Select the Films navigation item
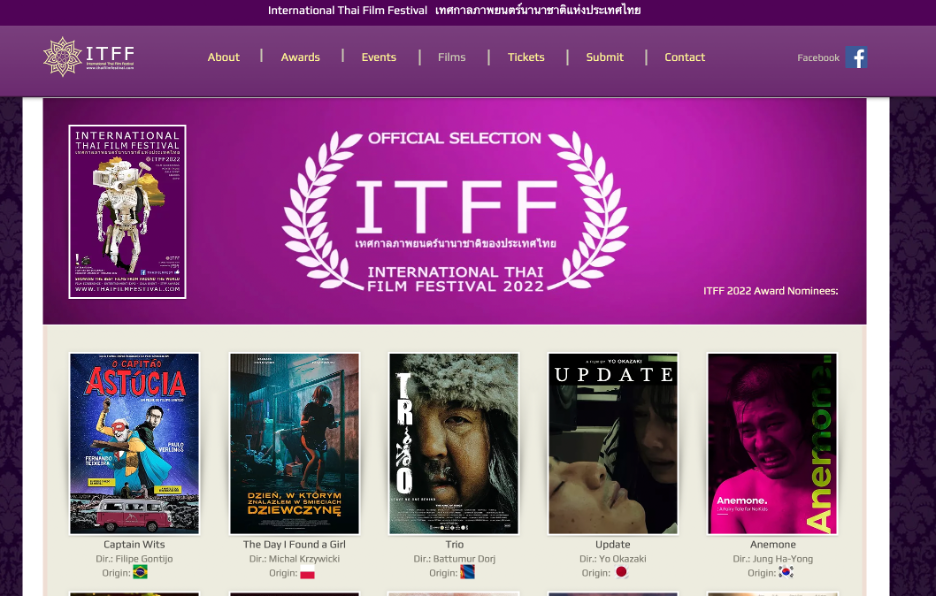 click(x=452, y=57)
